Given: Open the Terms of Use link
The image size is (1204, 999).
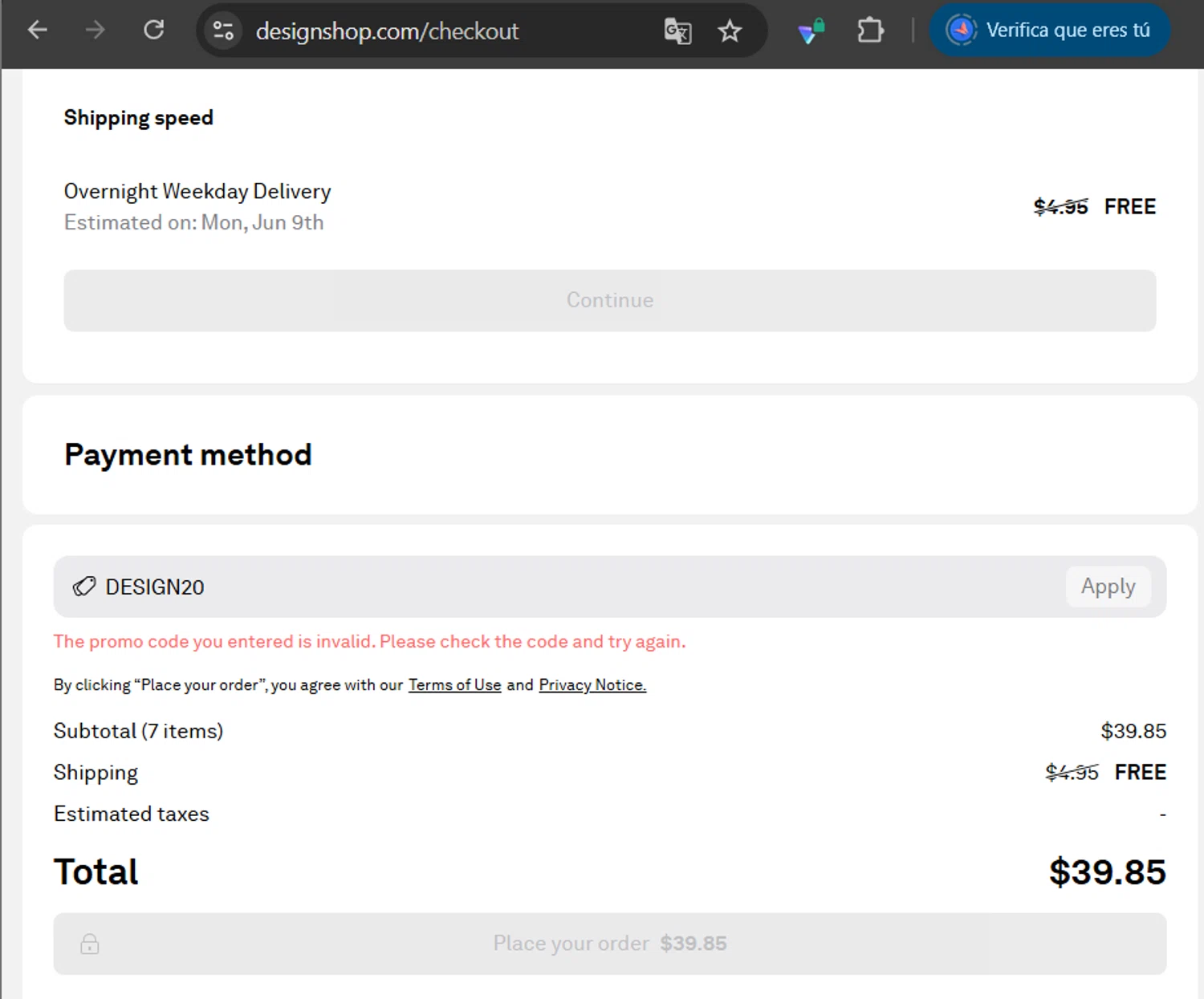Looking at the screenshot, I should pos(454,684).
